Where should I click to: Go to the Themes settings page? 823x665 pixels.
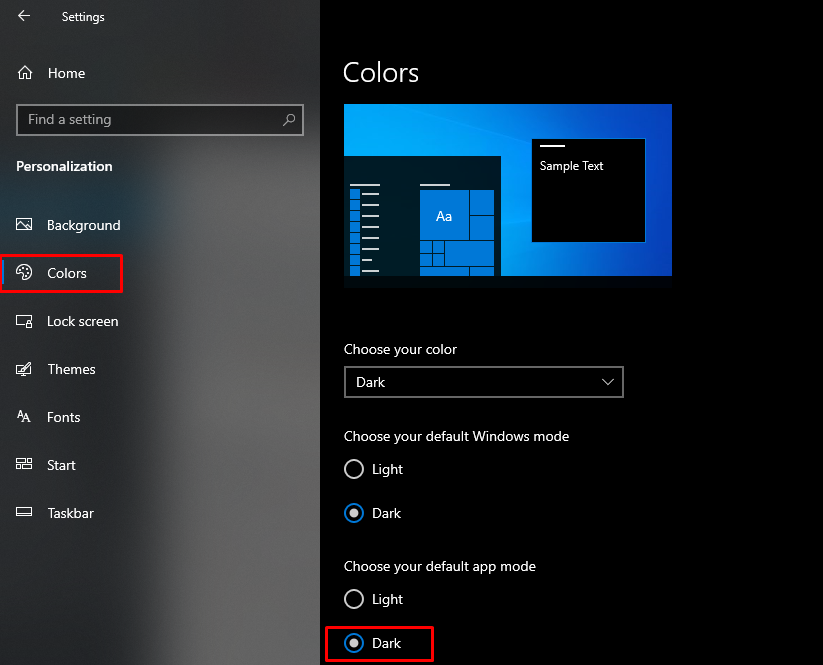click(71, 369)
